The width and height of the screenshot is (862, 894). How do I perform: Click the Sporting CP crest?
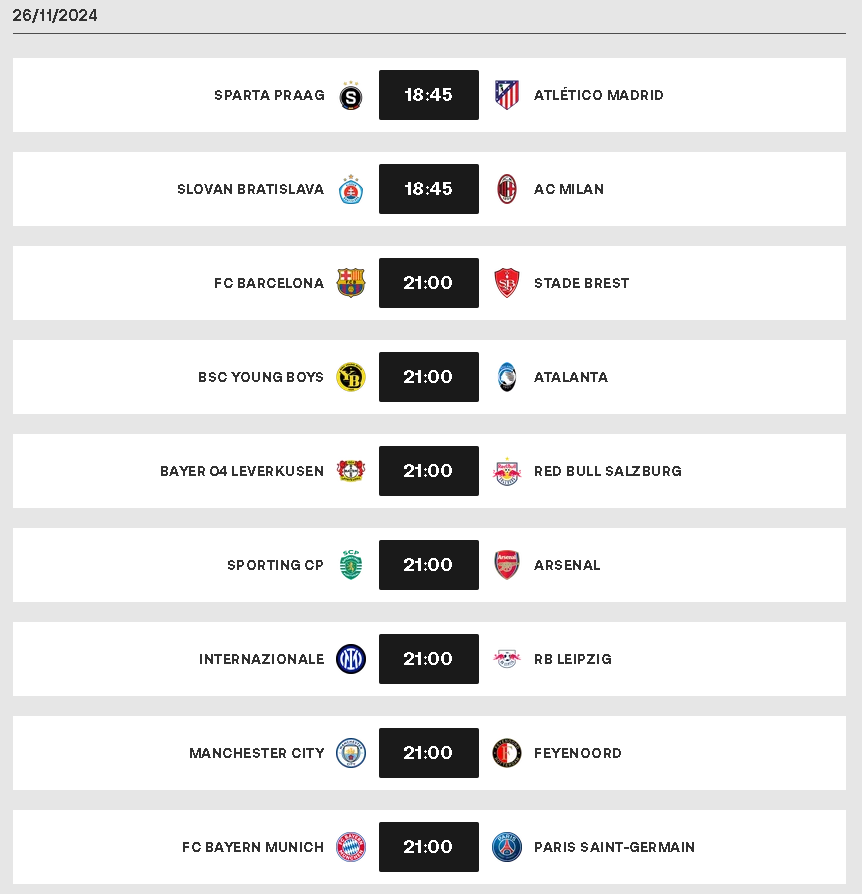[351, 564]
